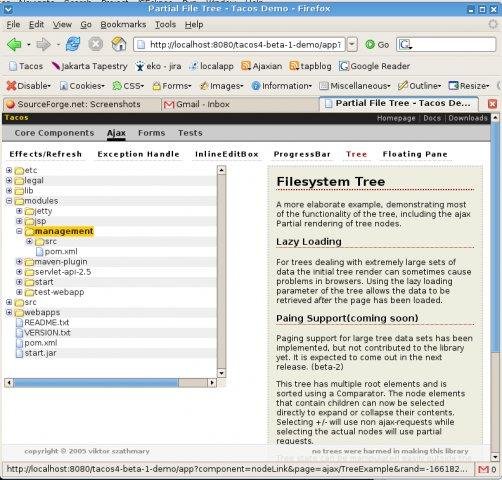Open the Ajaxian feed bookmark
502x480 pixels.
pyautogui.click(x=262, y=66)
